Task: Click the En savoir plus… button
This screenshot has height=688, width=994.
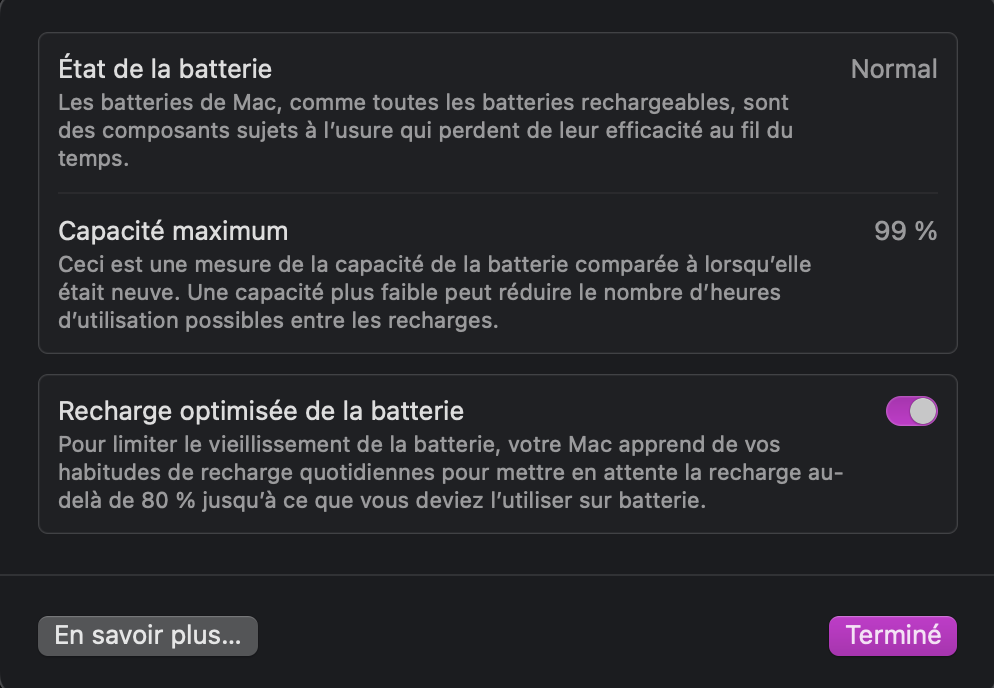Action: pos(148,636)
